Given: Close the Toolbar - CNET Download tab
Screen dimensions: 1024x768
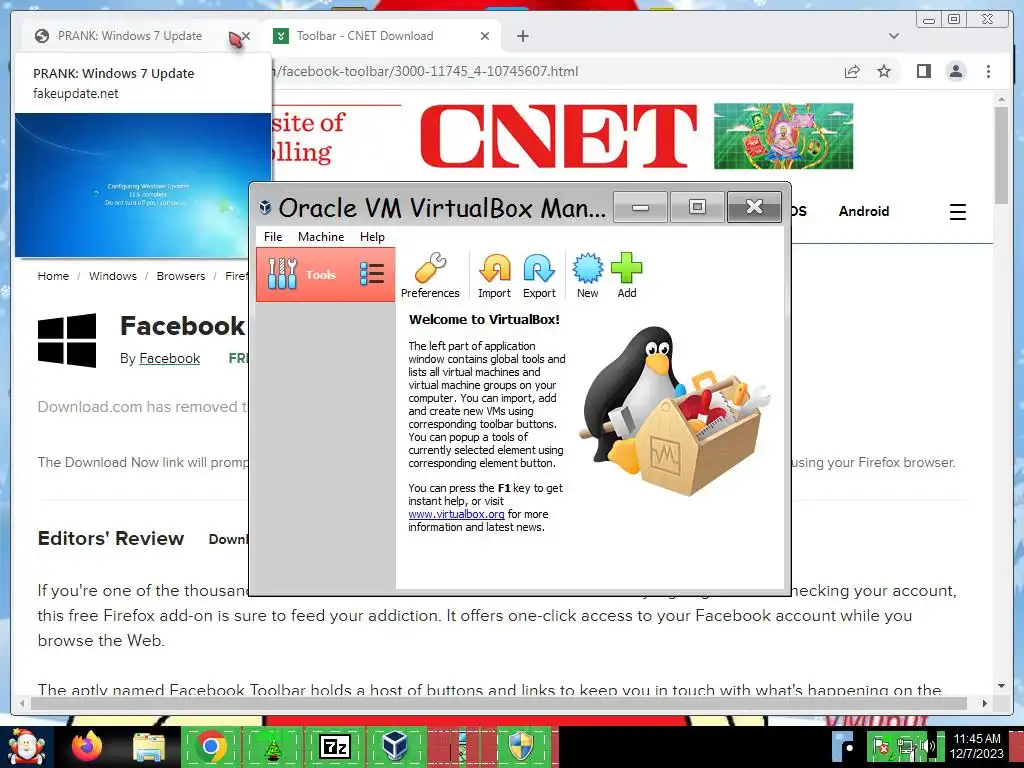Looking at the screenshot, I should [x=485, y=36].
